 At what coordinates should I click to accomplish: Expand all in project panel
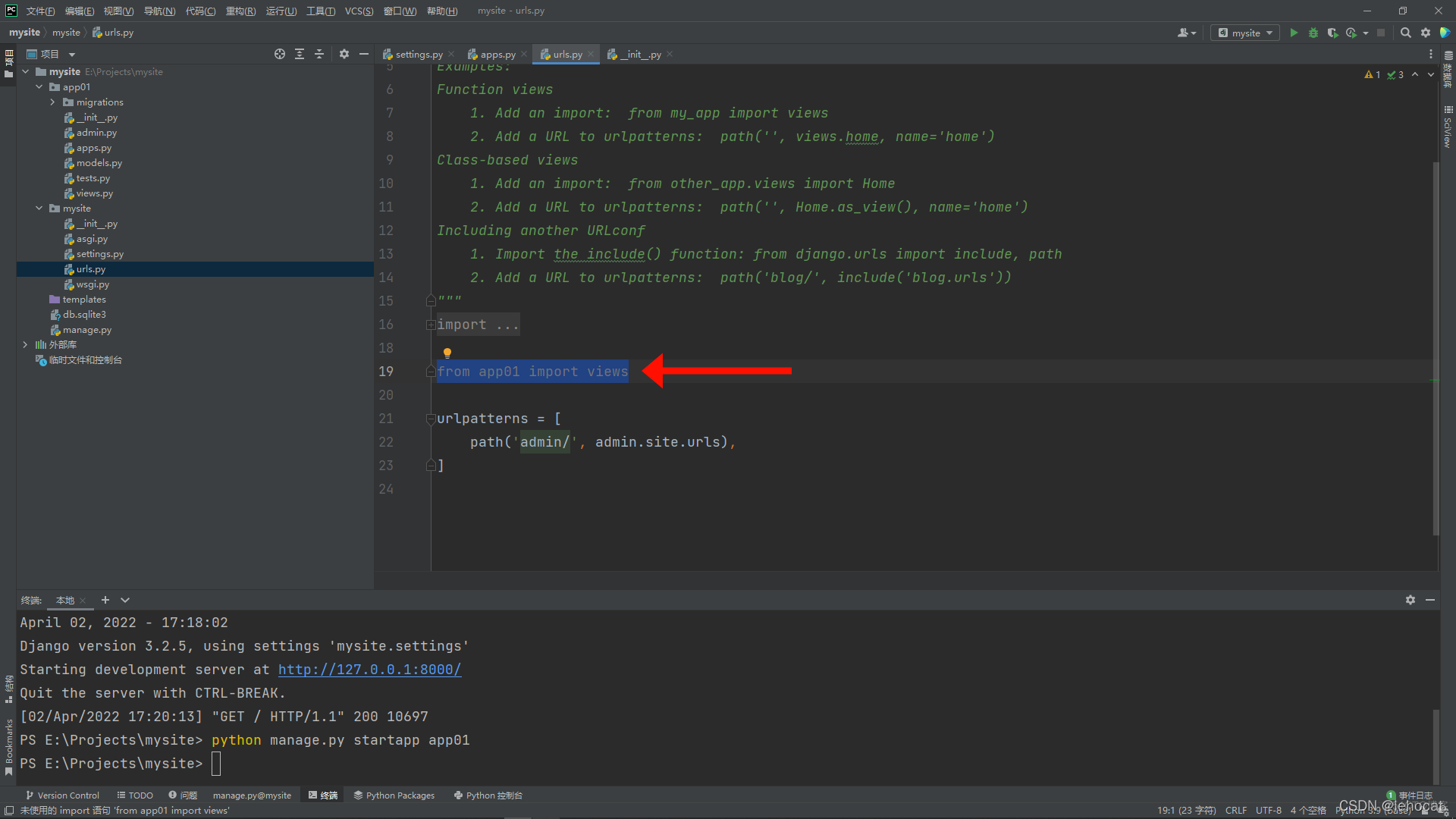pos(300,54)
